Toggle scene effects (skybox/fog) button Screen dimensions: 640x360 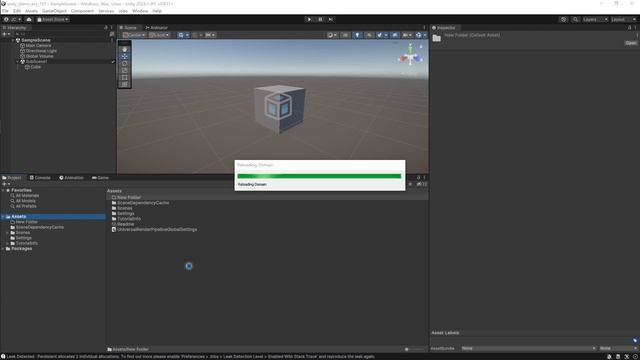[x=380, y=35]
